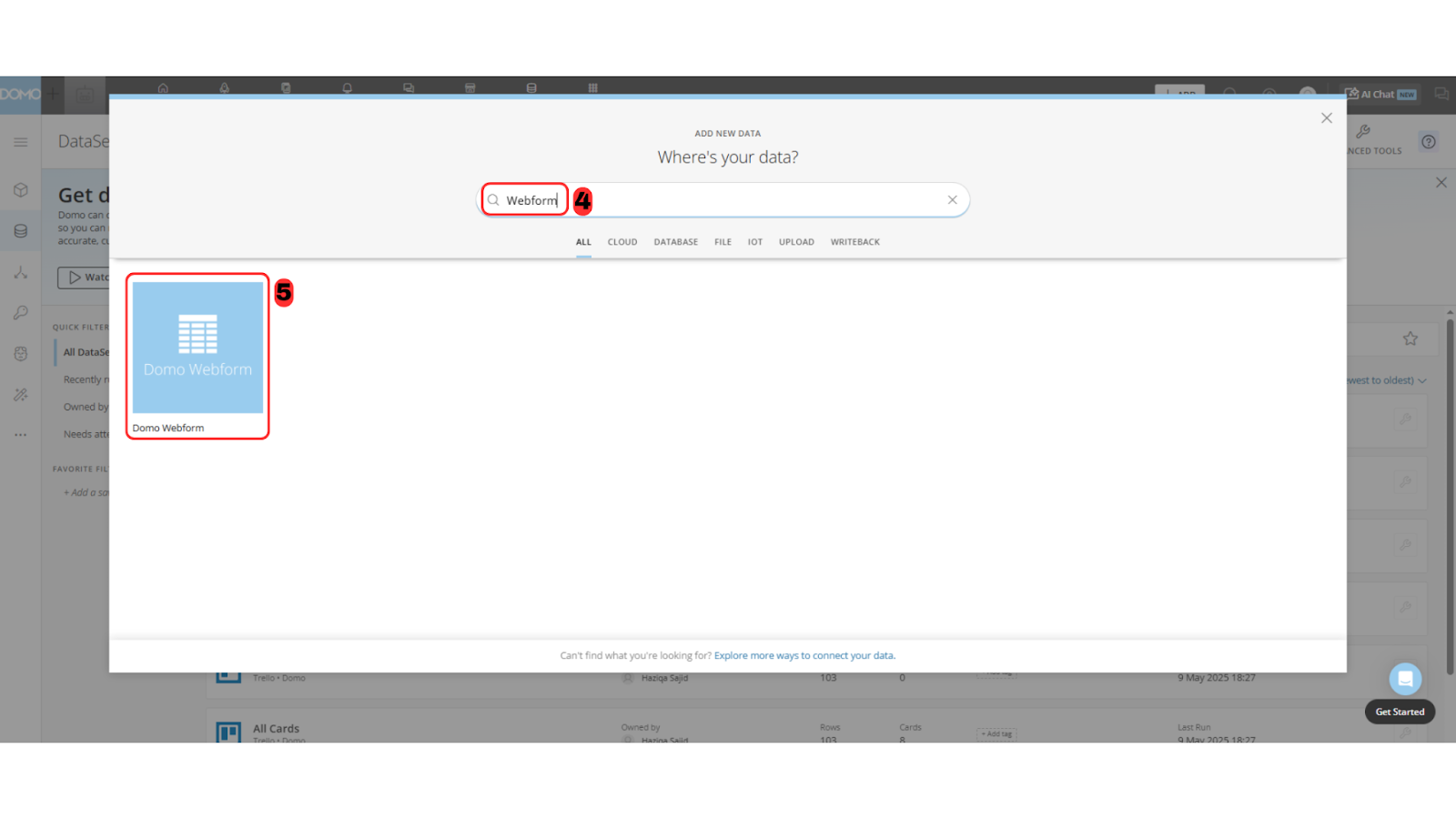Open the branching flow icon in left sidebar

click(x=21, y=272)
